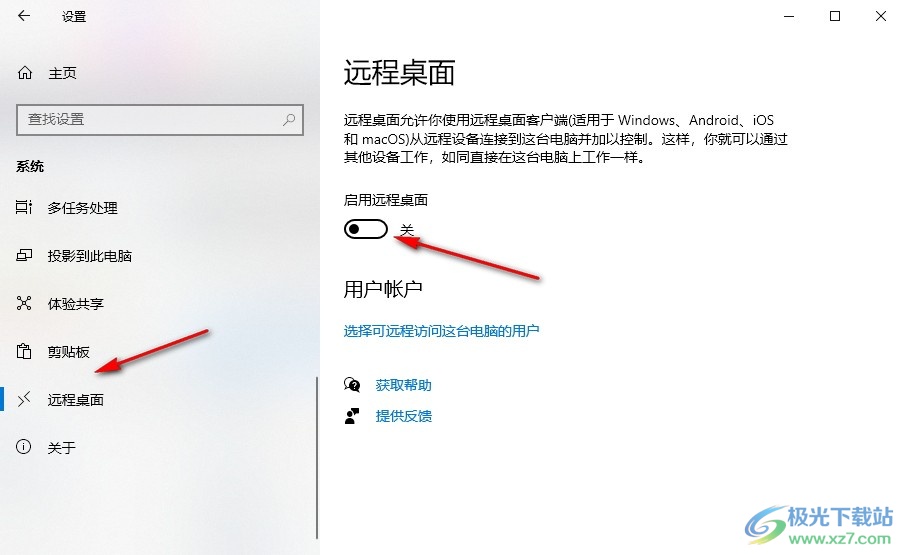Focus the 查找设置 search box
904x555 pixels.
pyautogui.click(x=160, y=119)
